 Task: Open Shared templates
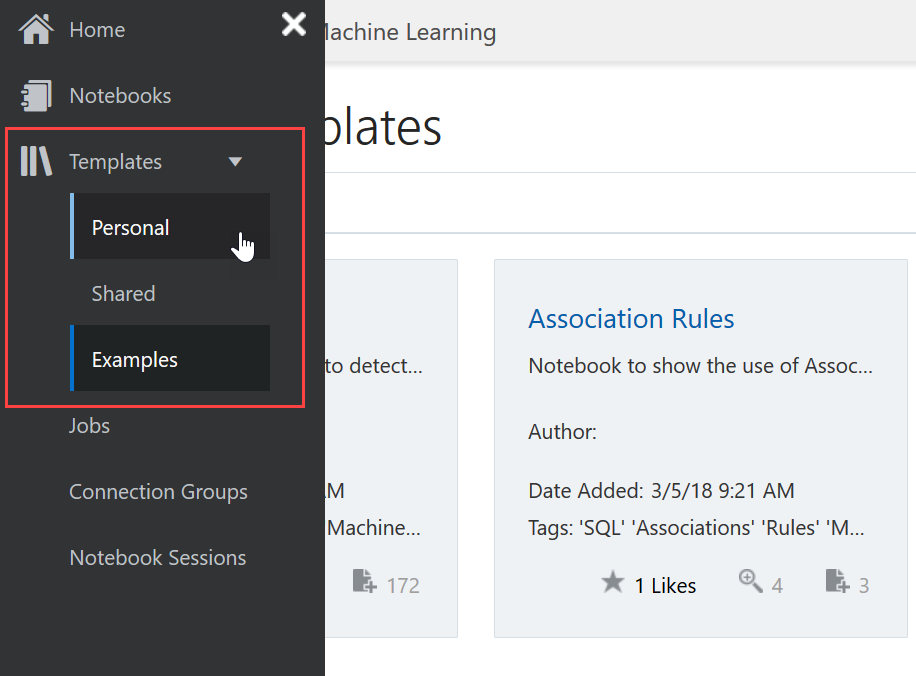[124, 294]
